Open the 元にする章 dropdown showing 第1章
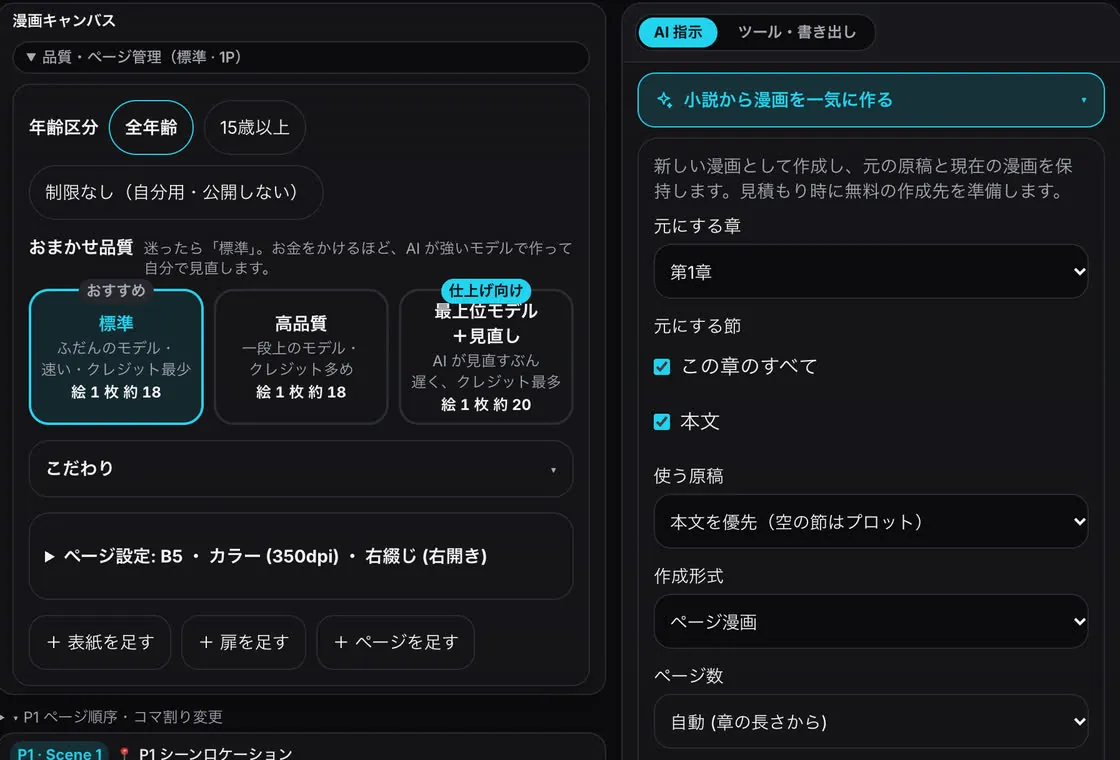The height and width of the screenshot is (760, 1120). point(871,271)
